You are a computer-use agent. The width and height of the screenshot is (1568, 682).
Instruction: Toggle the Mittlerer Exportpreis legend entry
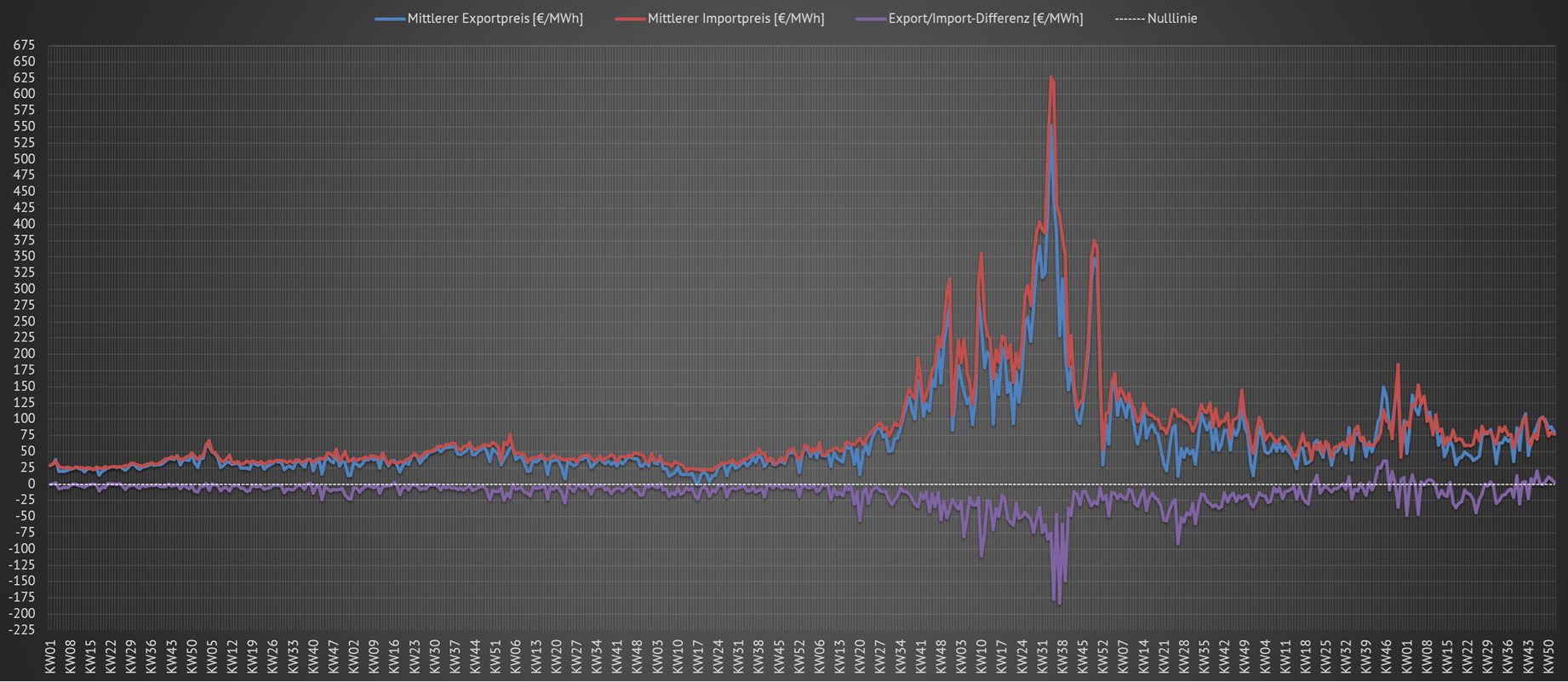click(x=495, y=19)
